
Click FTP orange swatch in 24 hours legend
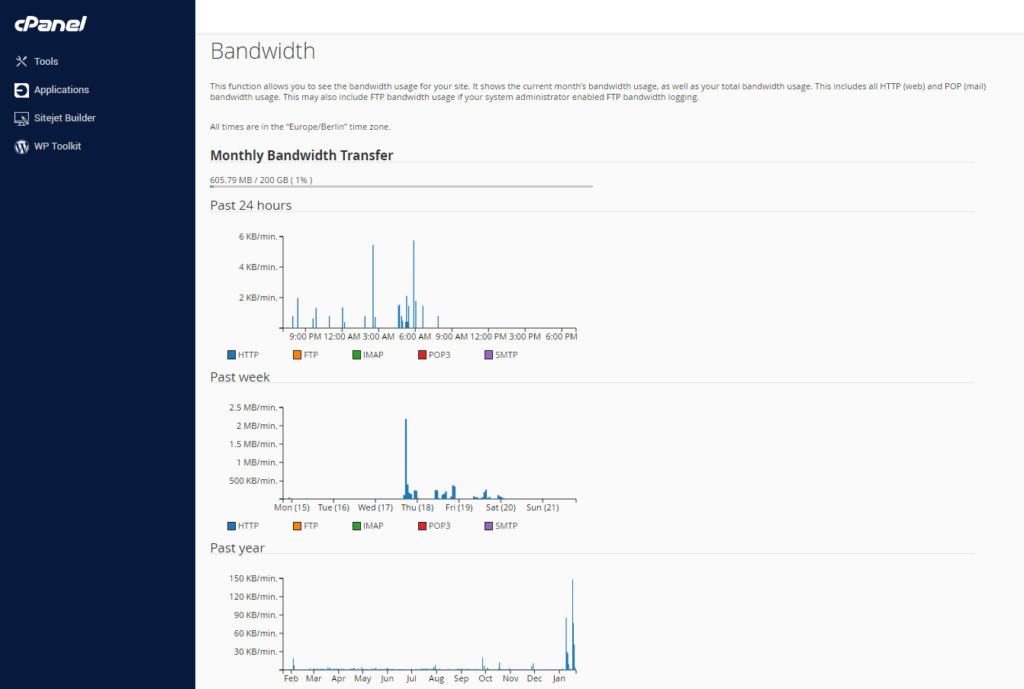point(297,355)
